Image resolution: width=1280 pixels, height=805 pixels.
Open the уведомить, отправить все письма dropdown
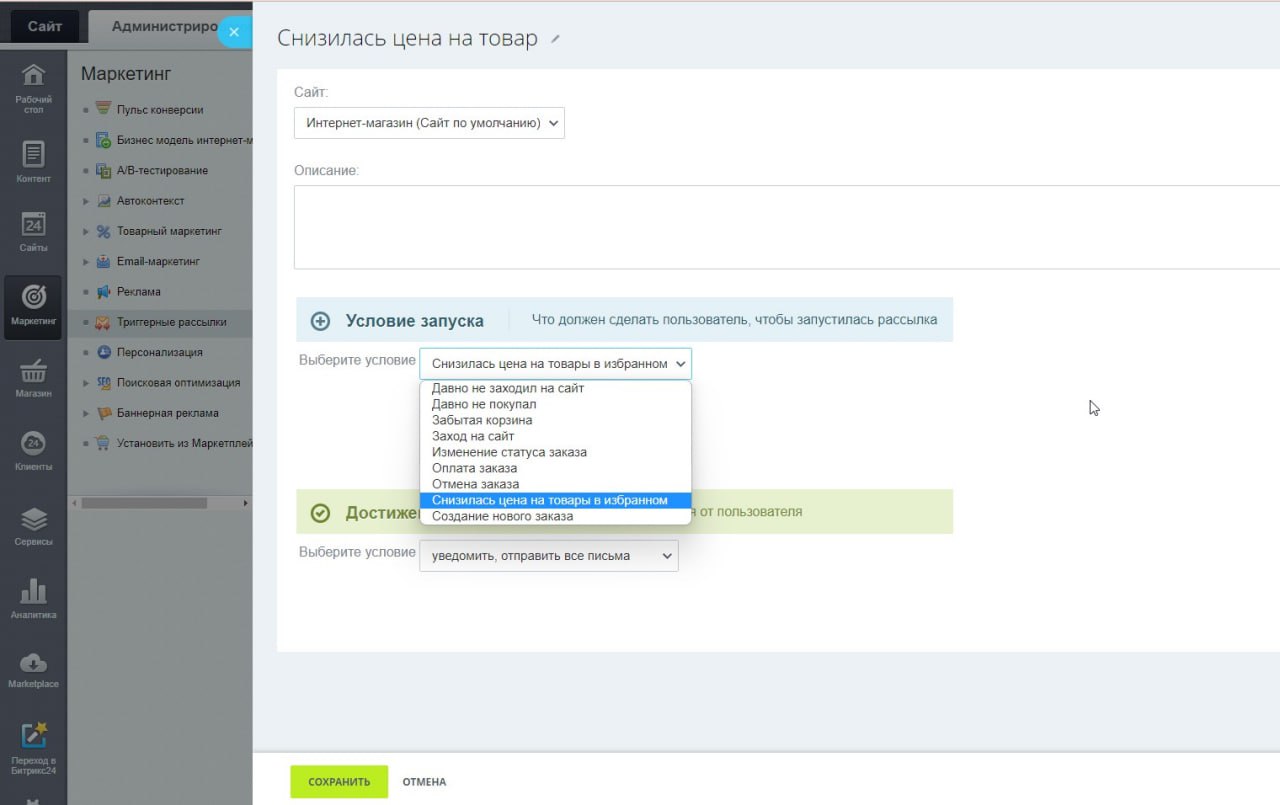click(x=548, y=556)
